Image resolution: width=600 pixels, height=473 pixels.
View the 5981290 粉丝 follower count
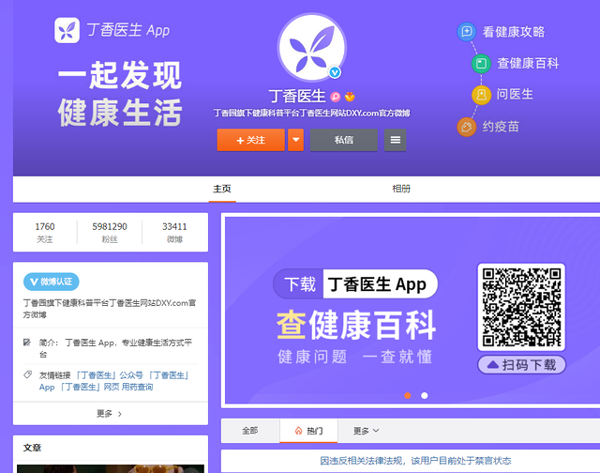(x=109, y=232)
